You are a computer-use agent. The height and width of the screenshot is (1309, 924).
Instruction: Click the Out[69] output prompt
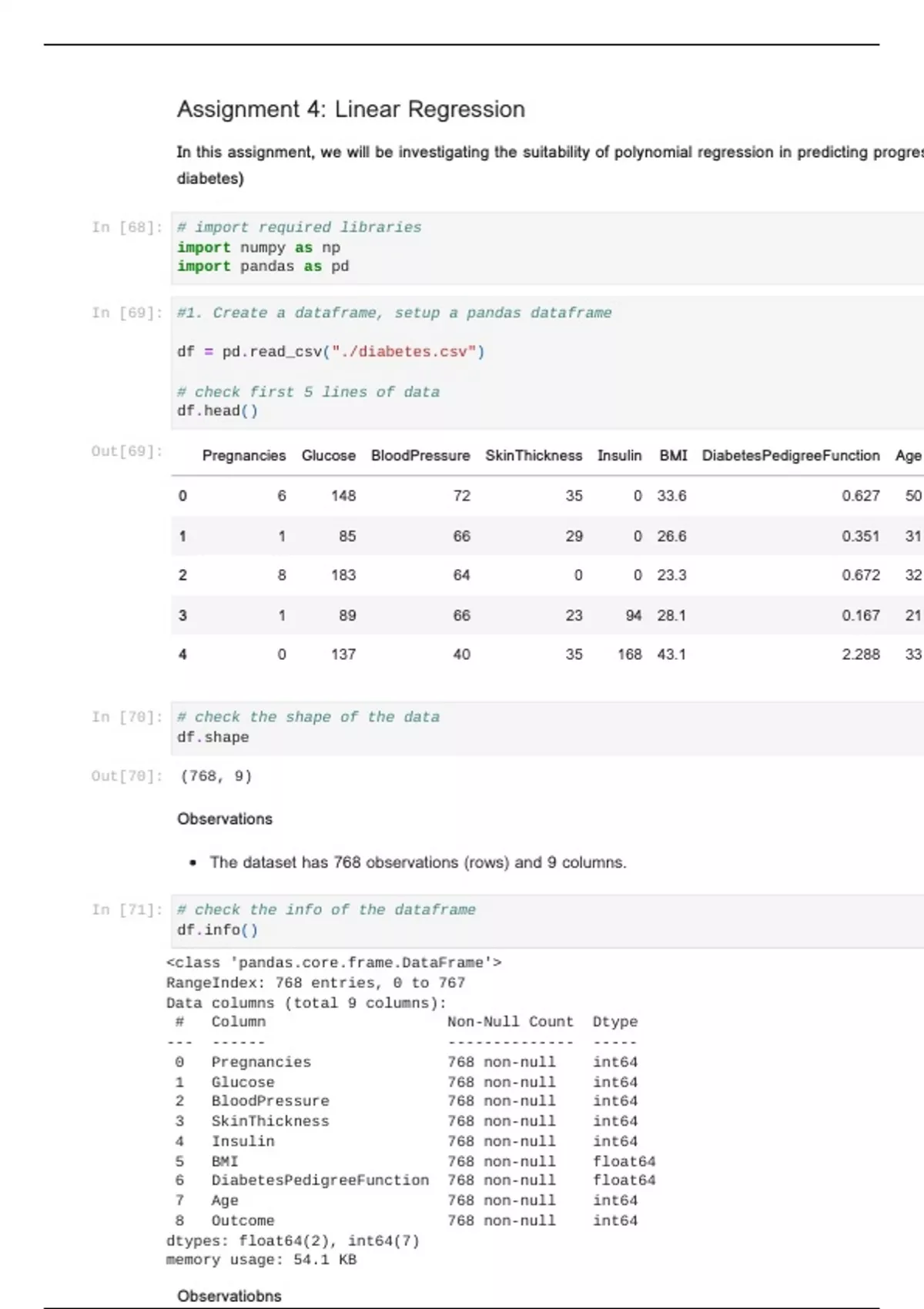click(x=127, y=451)
